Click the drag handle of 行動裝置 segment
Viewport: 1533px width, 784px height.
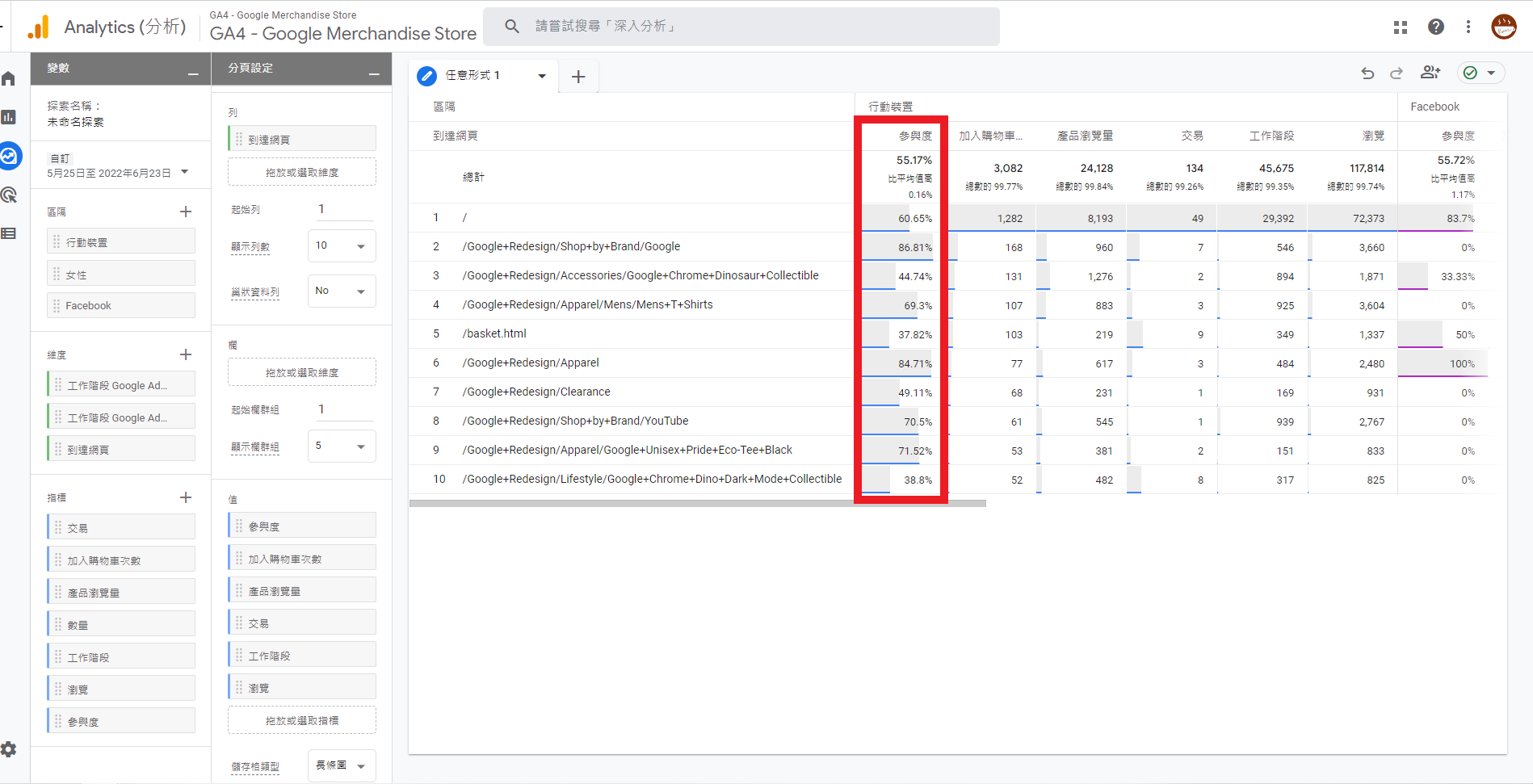(x=57, y=241)
